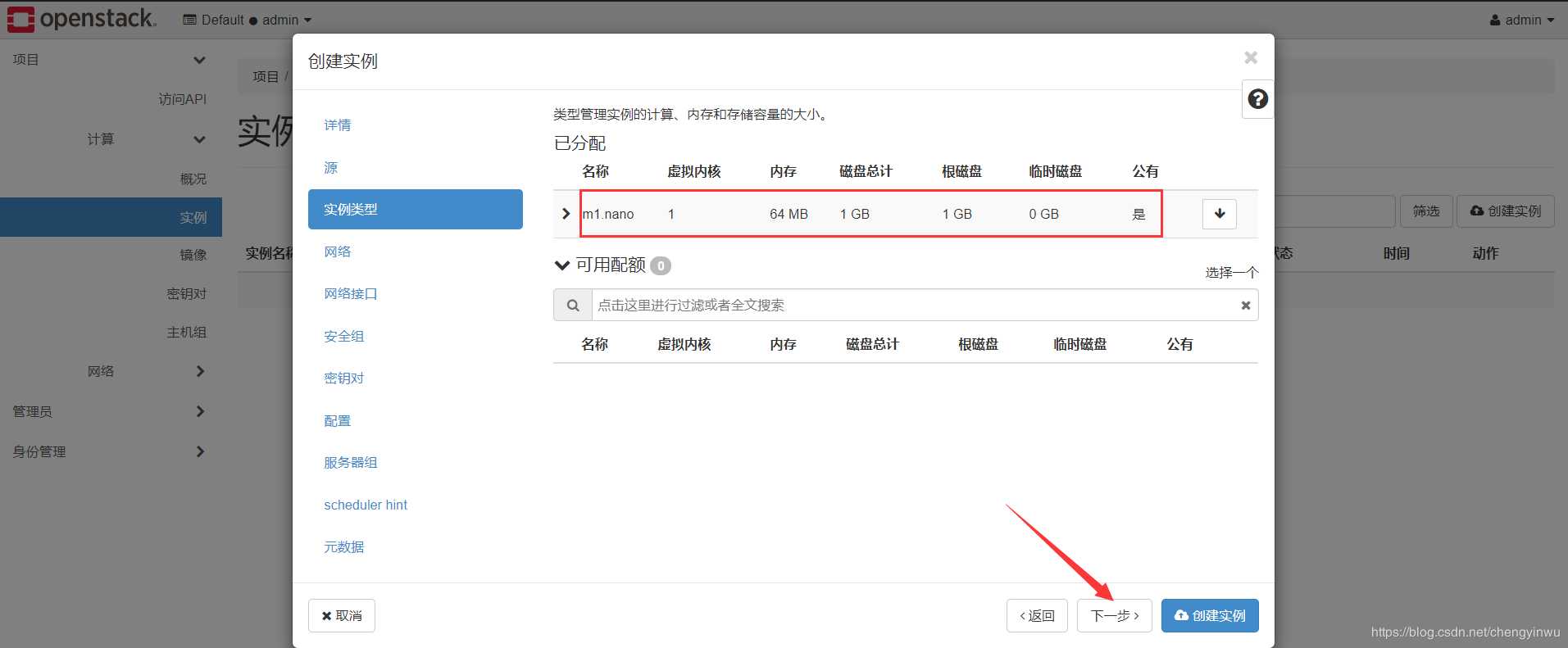The height and width of the screenshot is (648, 1568).
Task: Open 主机组 in sidebar
Action: pos(187,332)
